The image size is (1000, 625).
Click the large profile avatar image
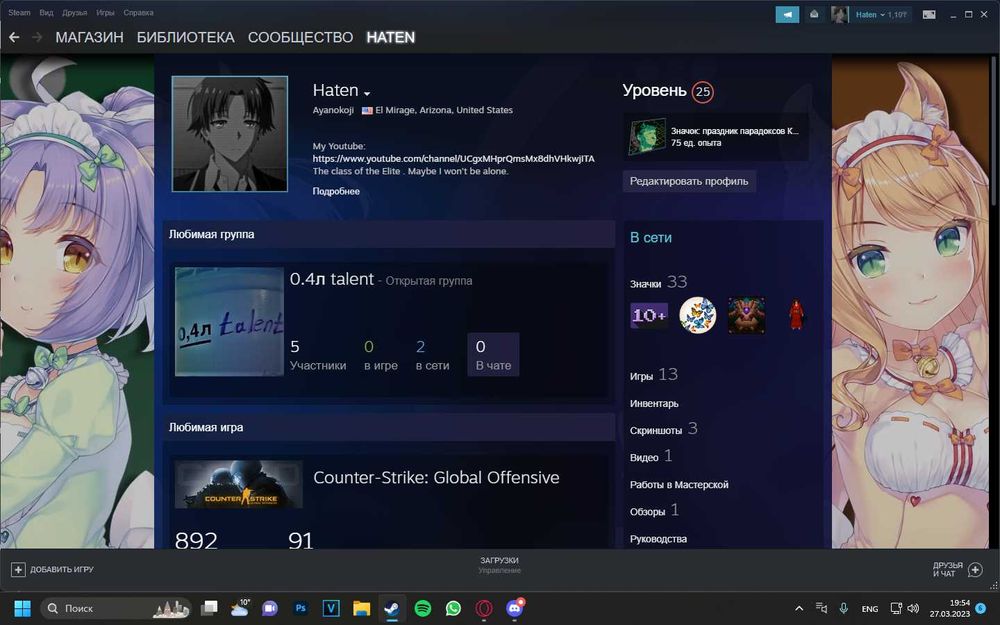(230, 134)
